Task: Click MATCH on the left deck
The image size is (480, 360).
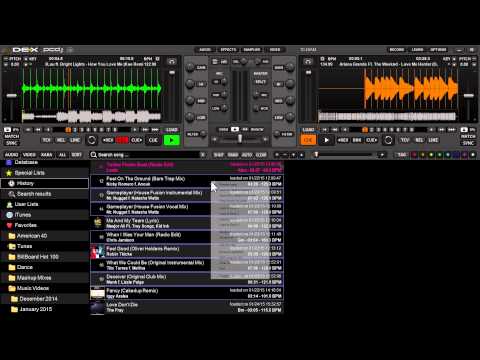Action: pyautogui.click(x=12, y=136)
